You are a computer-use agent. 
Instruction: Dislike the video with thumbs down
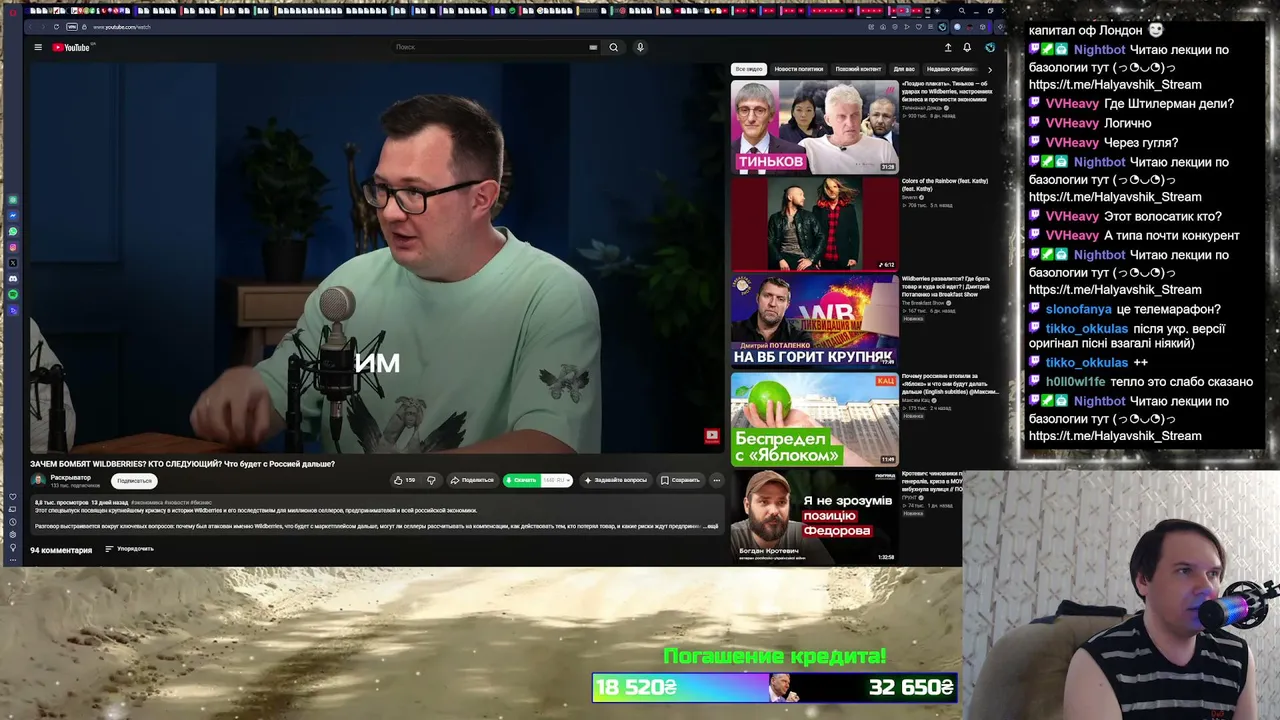tap(431, 480)
